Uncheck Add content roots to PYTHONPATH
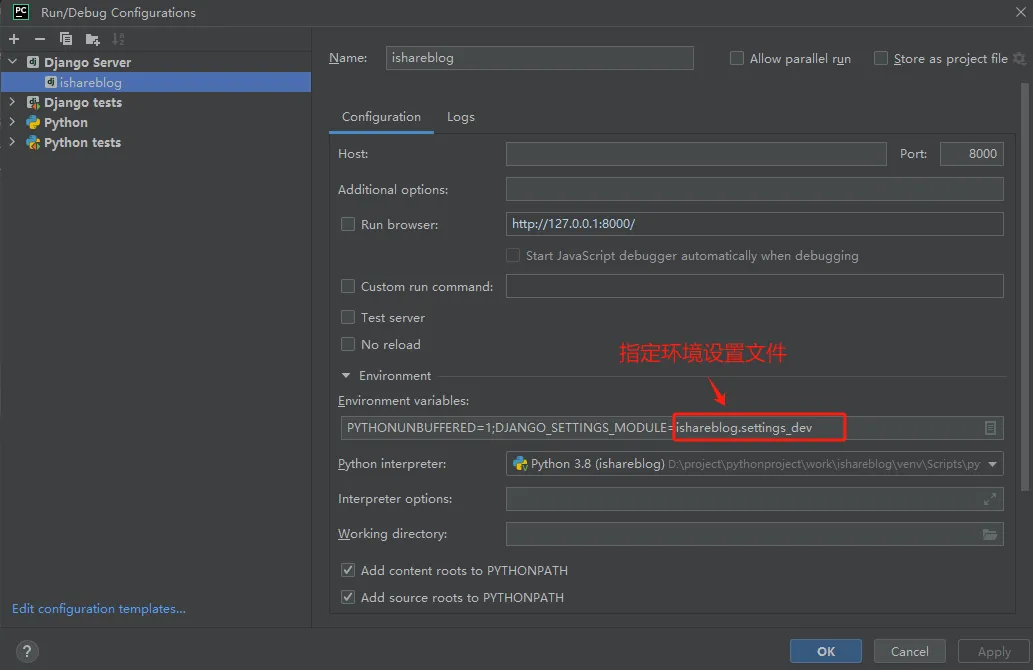The image size is (1033, 670). (x=348, y=570)
